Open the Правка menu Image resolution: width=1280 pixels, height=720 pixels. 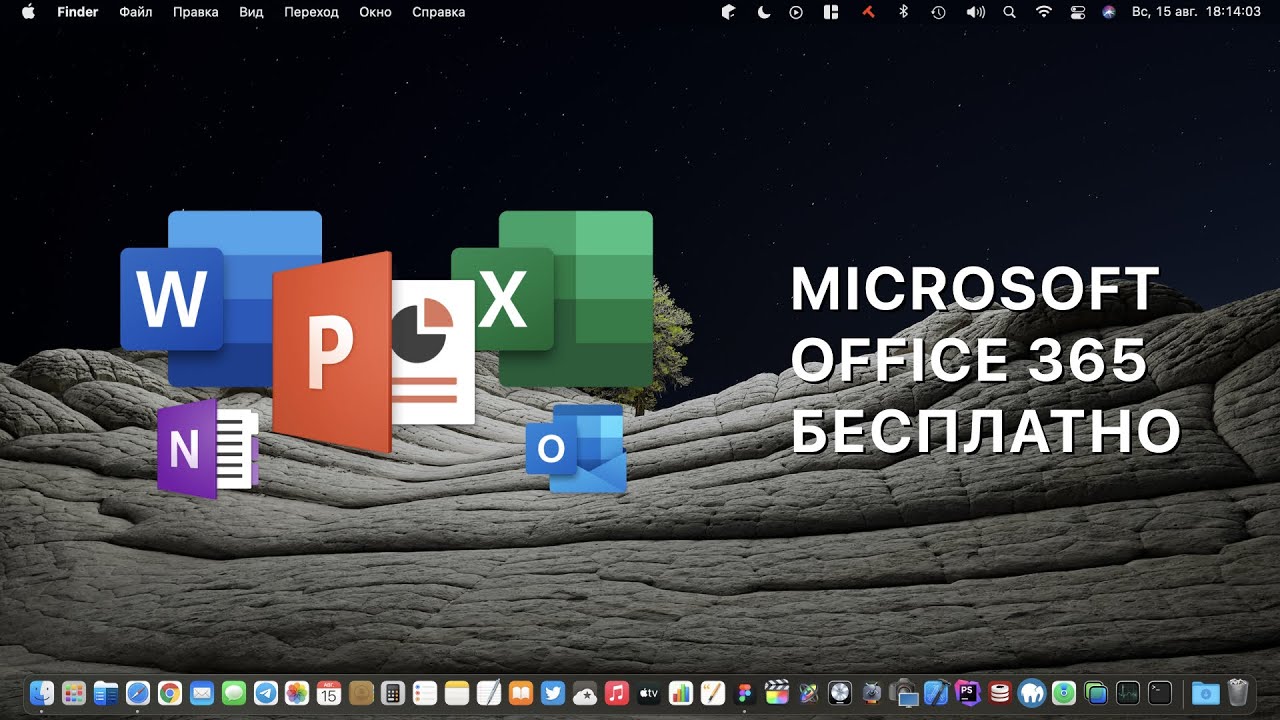196,12
